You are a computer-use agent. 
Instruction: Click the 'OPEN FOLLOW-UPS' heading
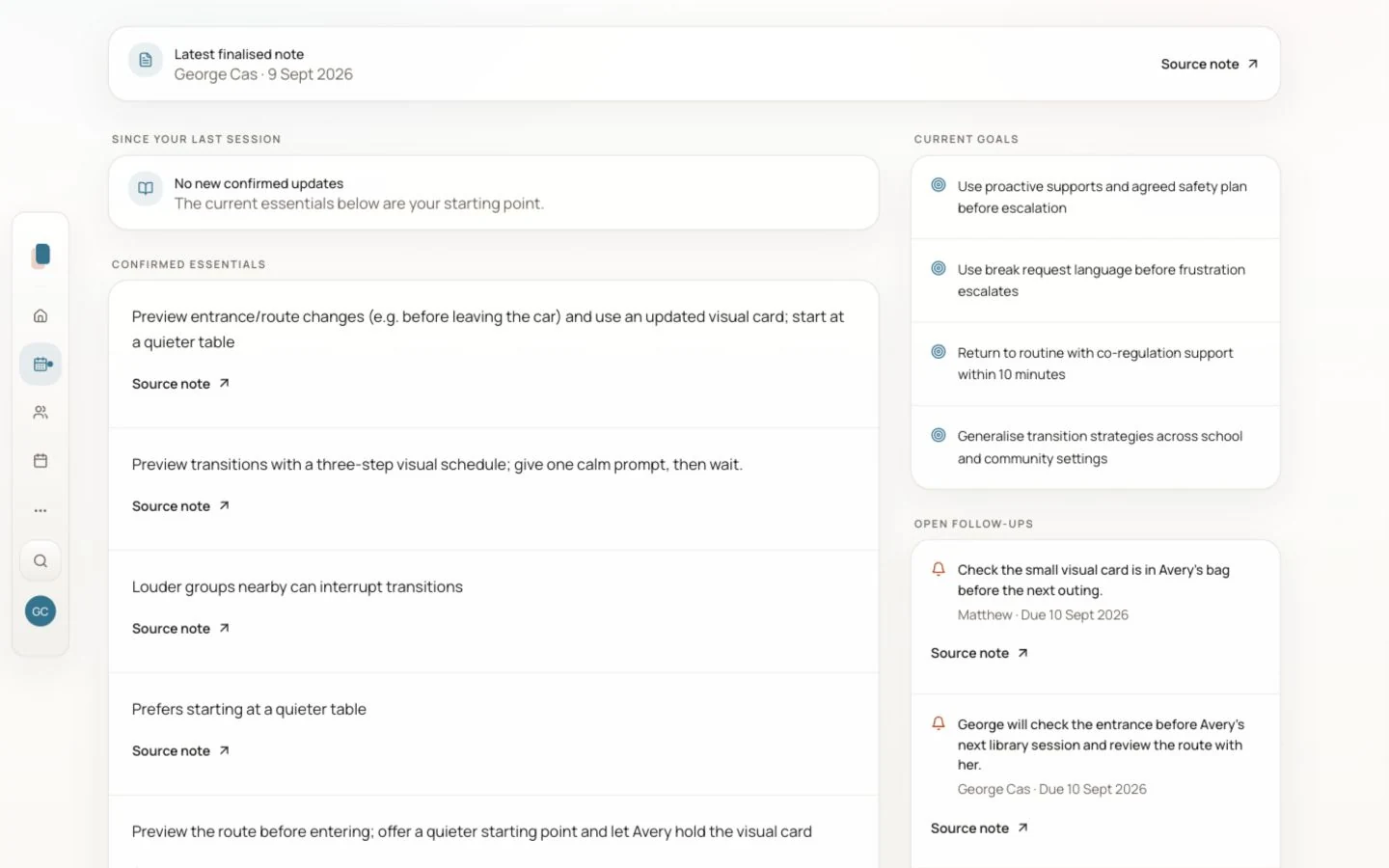point(973,524)
